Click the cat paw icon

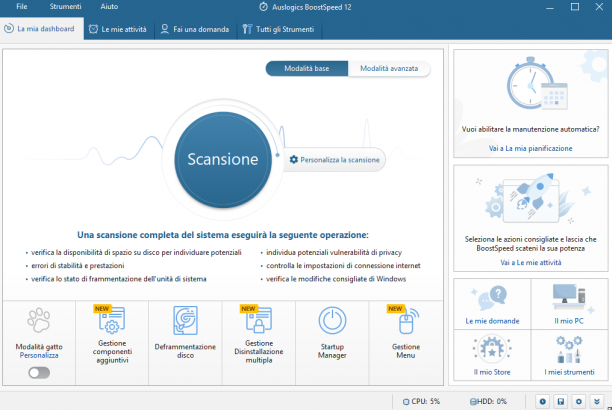(39, 320)
